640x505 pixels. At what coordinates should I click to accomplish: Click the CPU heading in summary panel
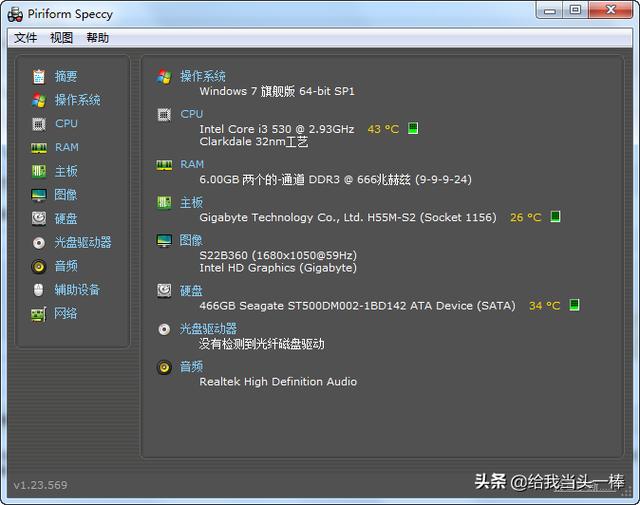(191, 114)
